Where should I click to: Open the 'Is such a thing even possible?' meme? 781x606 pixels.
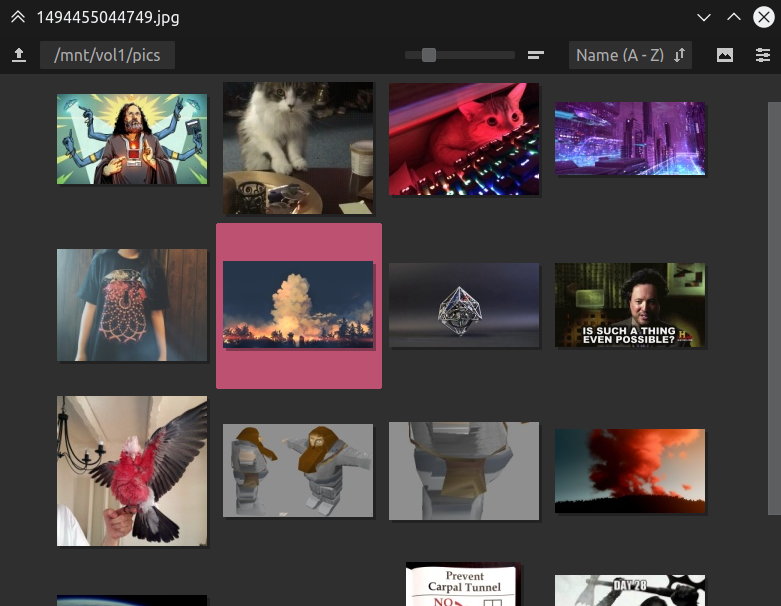[630, 305]
